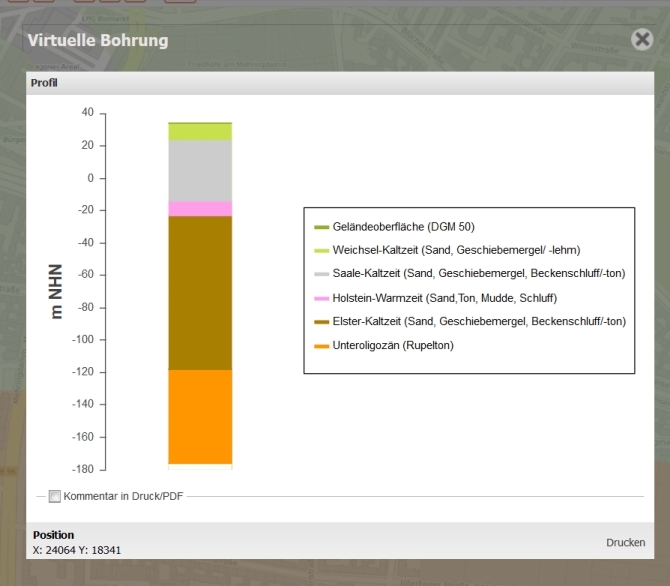The image size is (670, 586).
Task: Select the Unteroligozän (Rupelton) legend marker
Action: coord(321,346)
